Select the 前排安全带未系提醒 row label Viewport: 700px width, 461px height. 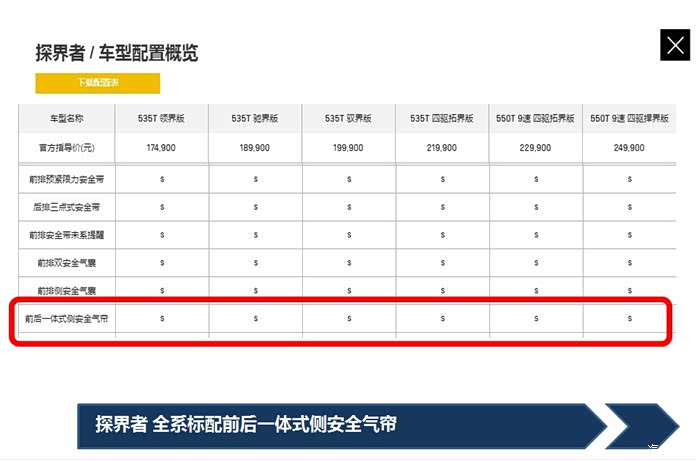pos(67,235)
